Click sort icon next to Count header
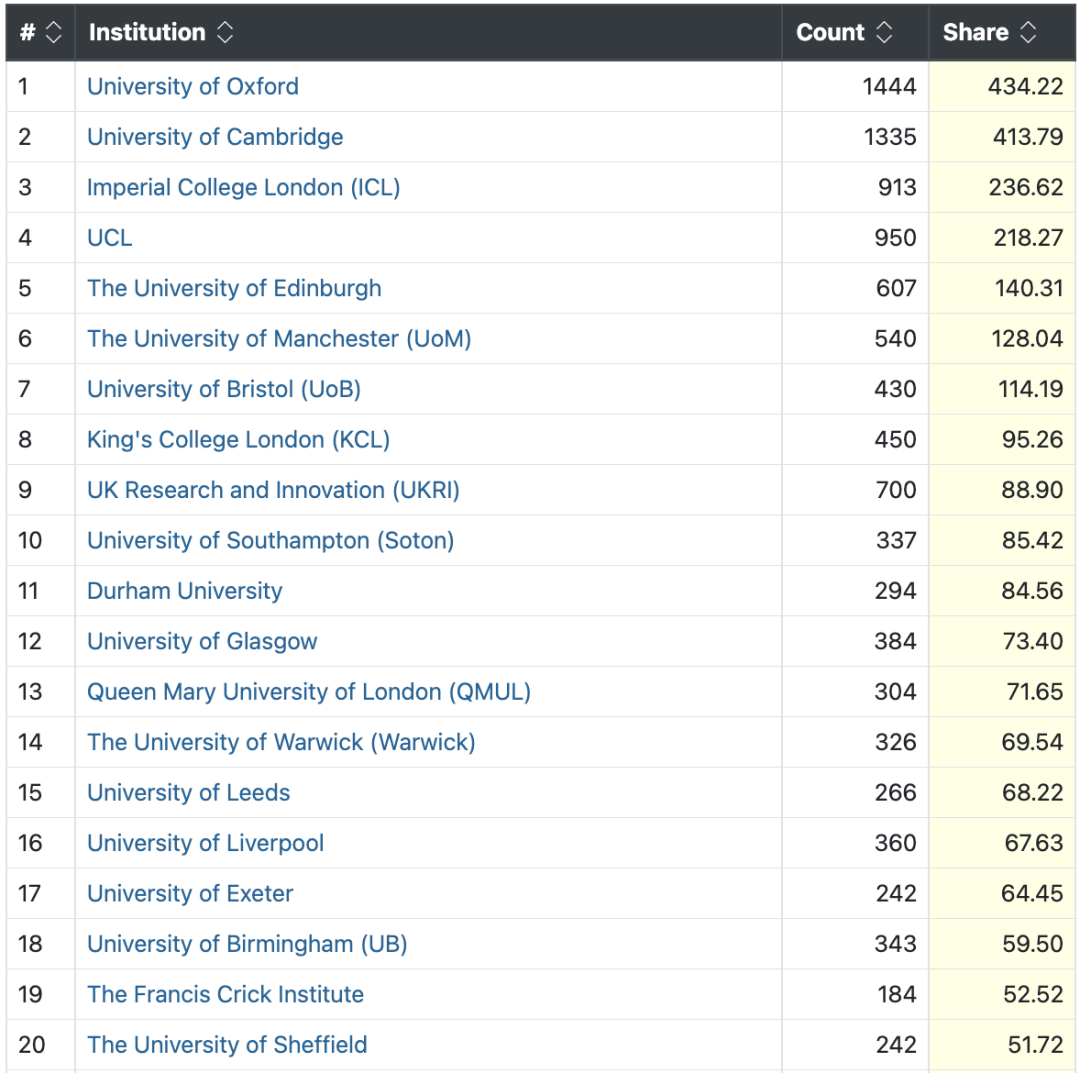The image size is (1080, 1073). click(x=884, y=33)
